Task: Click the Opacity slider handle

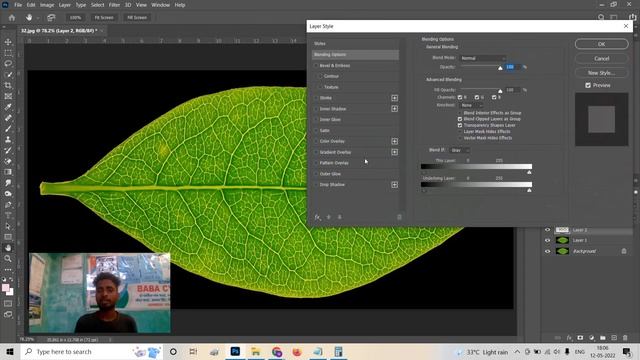Action: (500, 68)
